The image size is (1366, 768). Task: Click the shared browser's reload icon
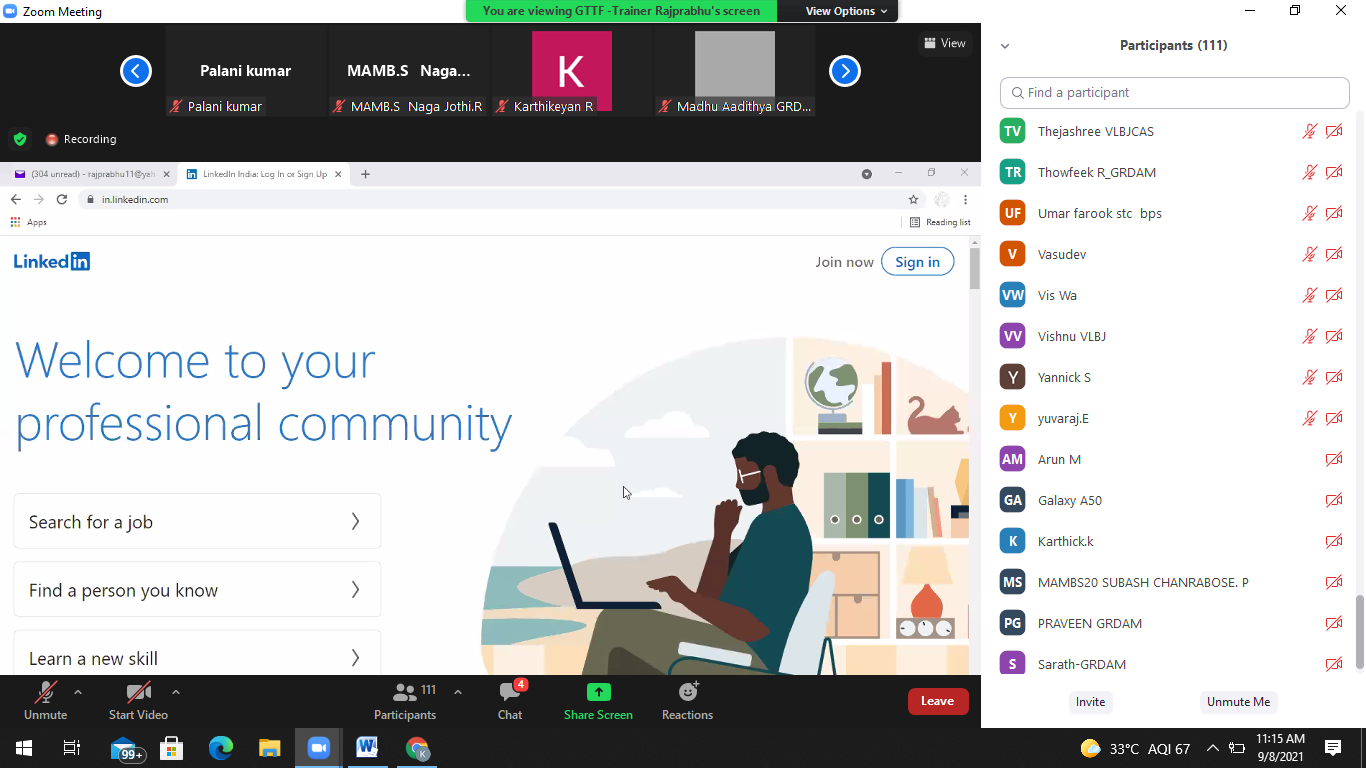[62, 199]
